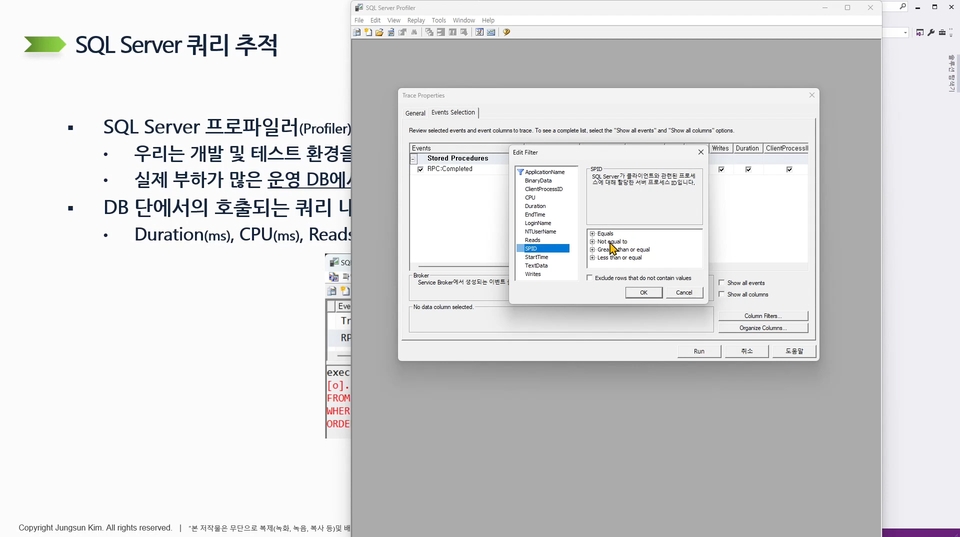The image size is (960, 537).
Task: Select StartTime in the filter list
Action: click(x=536, y=257)
